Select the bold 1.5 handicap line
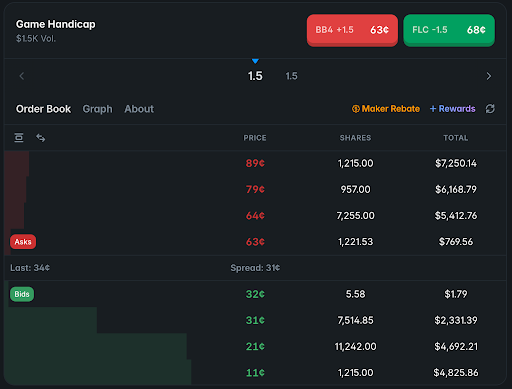 [x=255, y=76]
